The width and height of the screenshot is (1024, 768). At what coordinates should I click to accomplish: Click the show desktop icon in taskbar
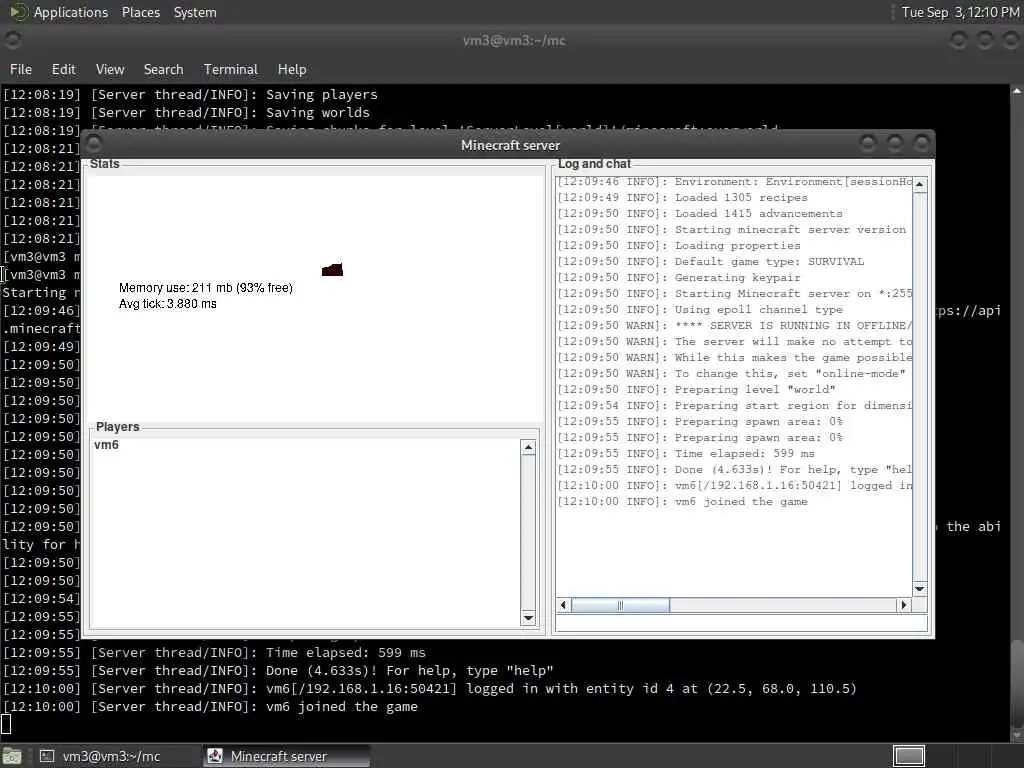(12, 756)
